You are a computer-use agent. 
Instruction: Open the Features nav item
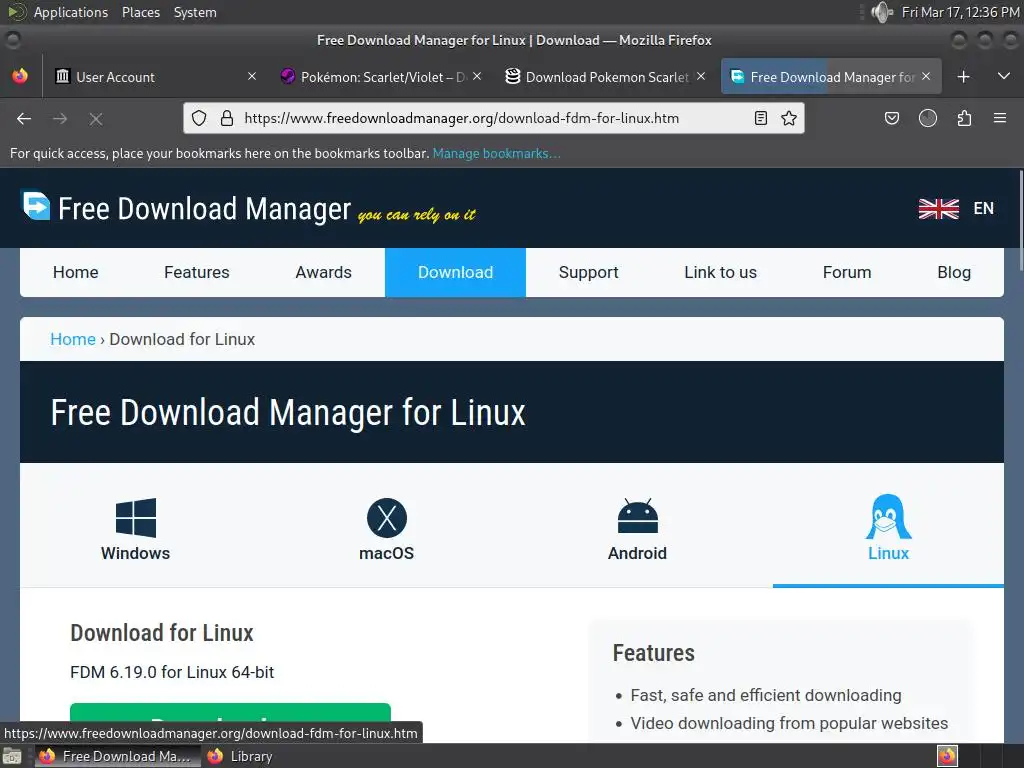pyautogui.click(x=197, y=272)
